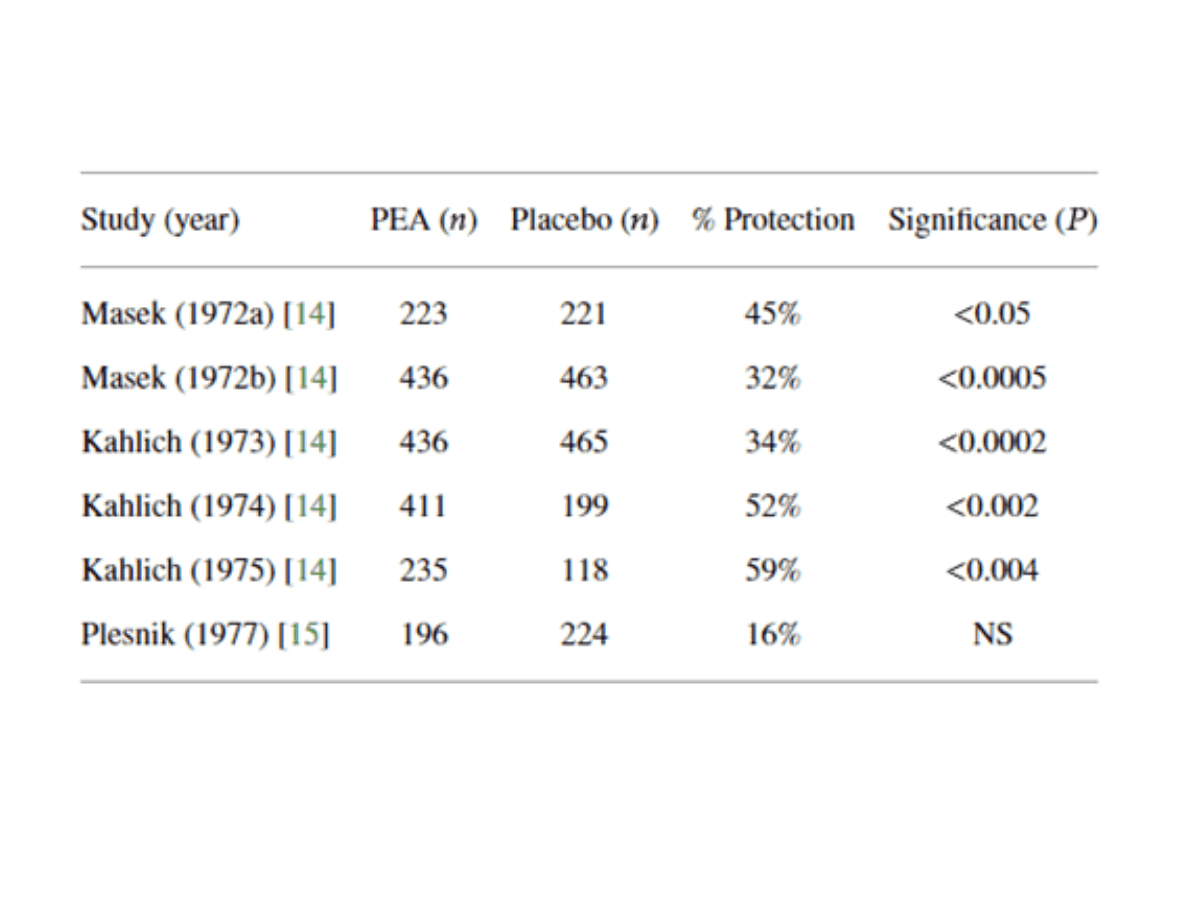Click the "Placebo (n)" column header
Screen dimensions: 1200x900
click(584, 220)
